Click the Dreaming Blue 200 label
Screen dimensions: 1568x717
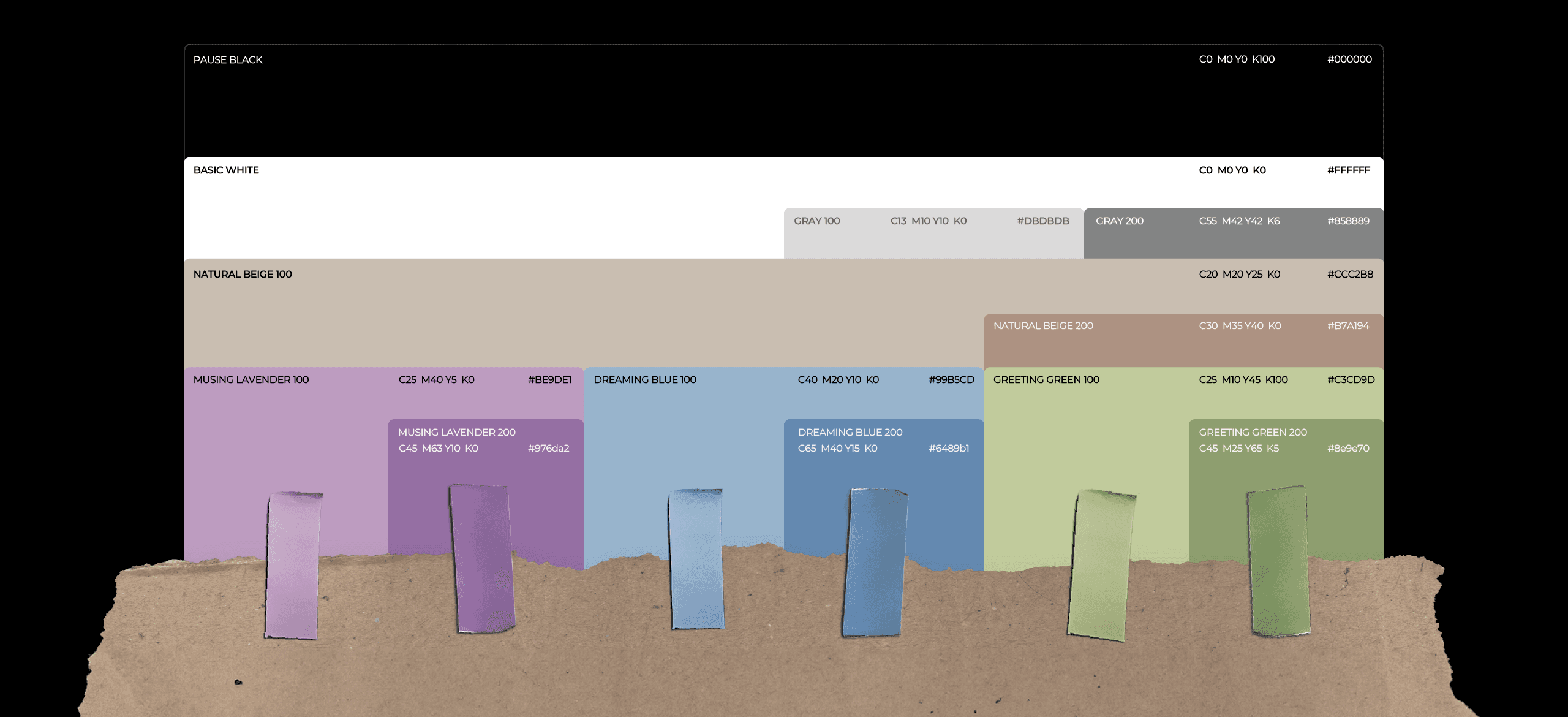click(850, 432)
